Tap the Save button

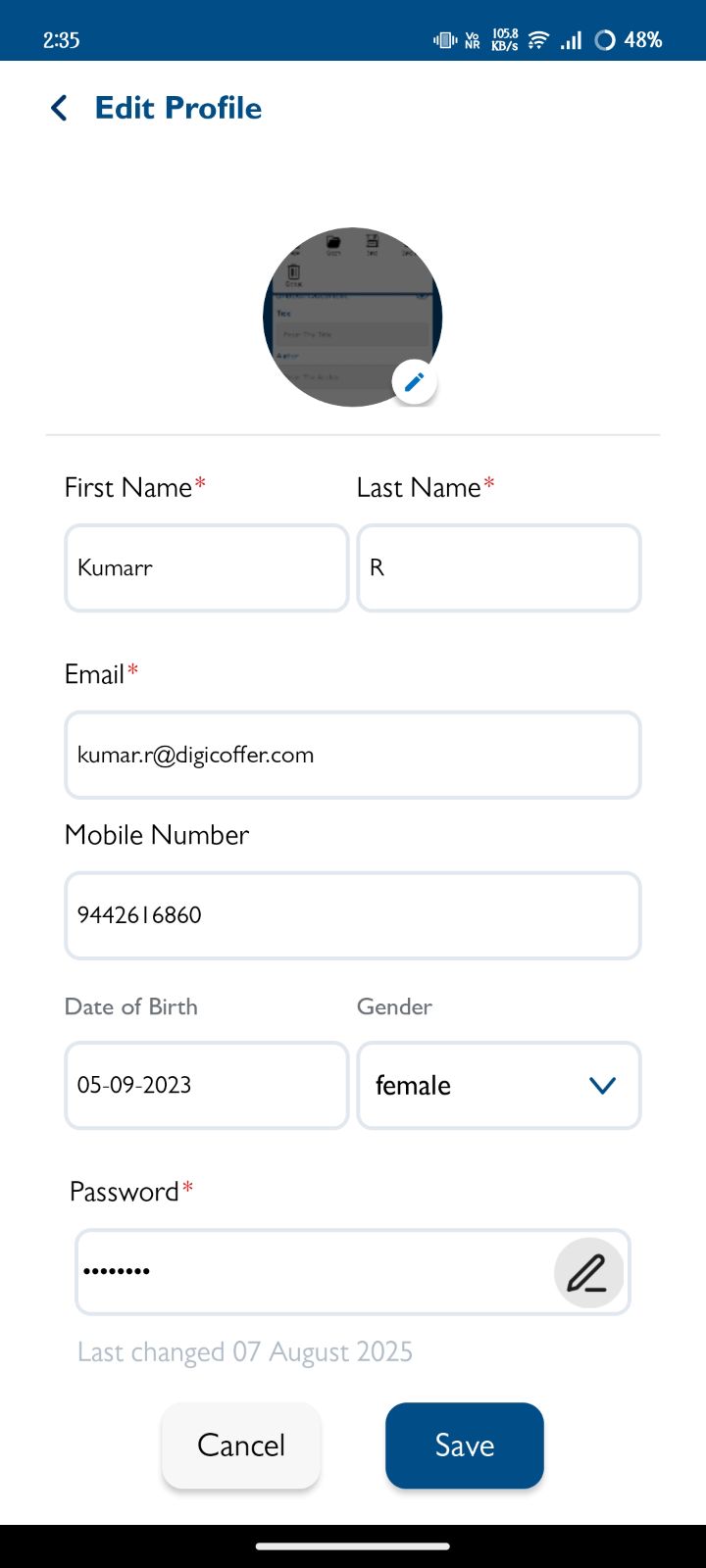coord(465,1445)
